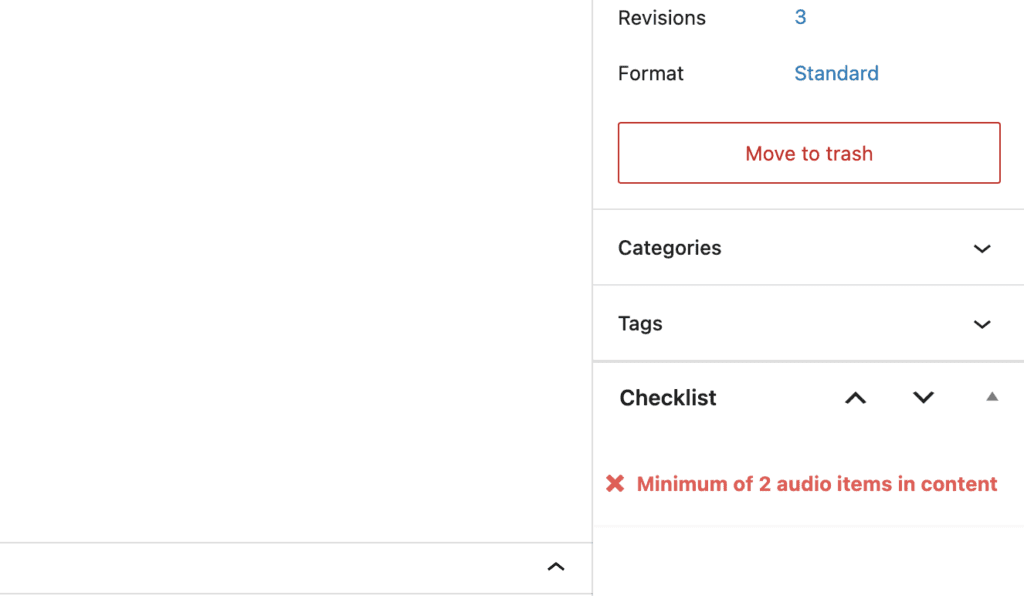Click the red X failed-requirement icon

615,484
